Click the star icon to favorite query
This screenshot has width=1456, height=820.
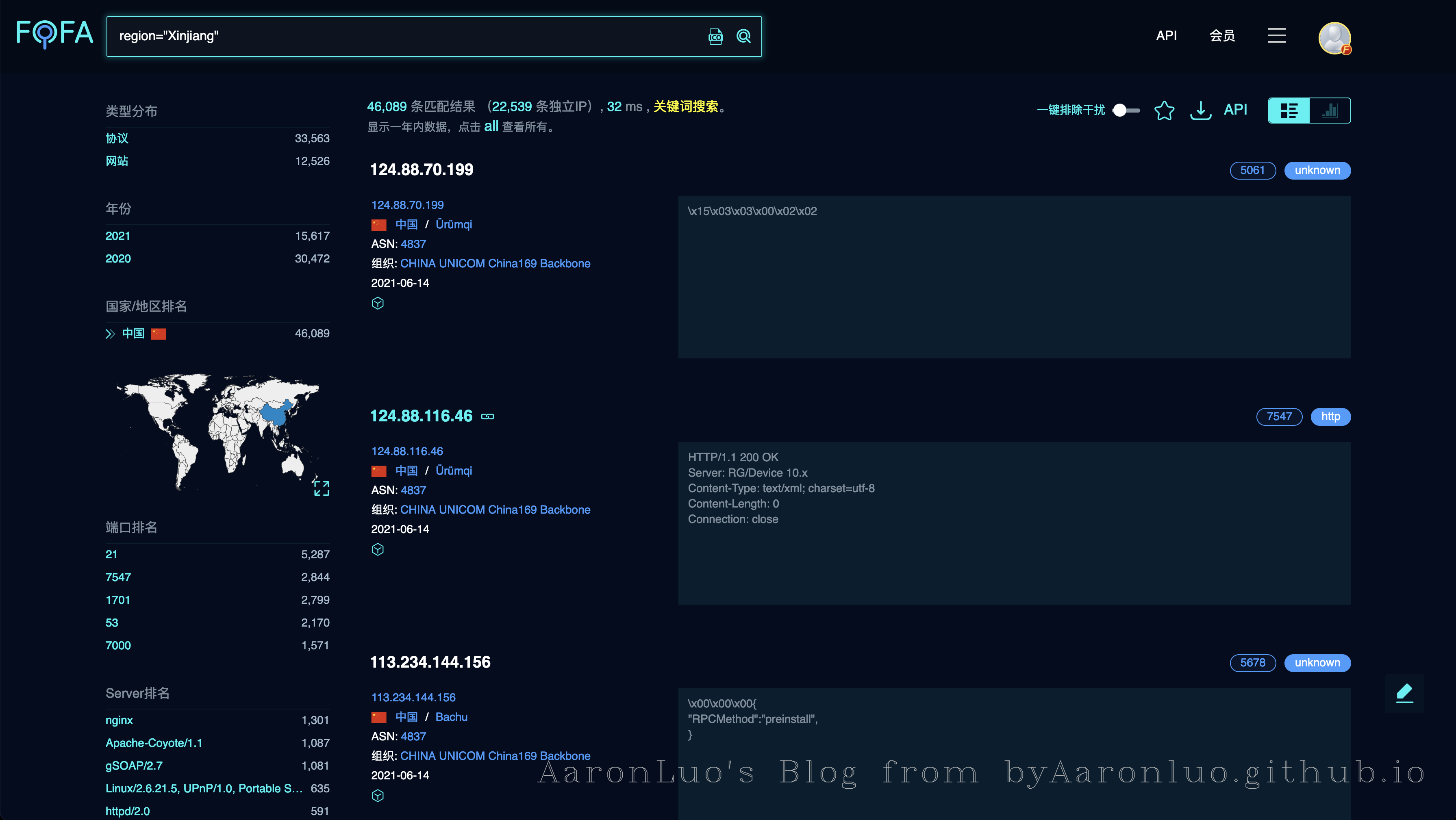(1164, 110)
